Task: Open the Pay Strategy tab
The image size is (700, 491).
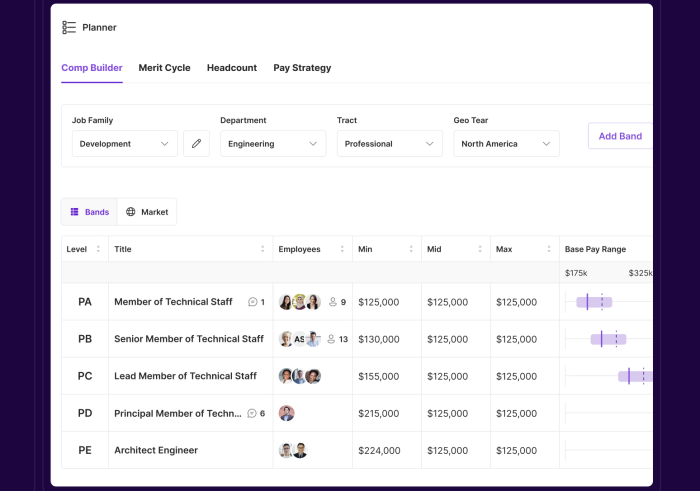Action: [302, 68]
